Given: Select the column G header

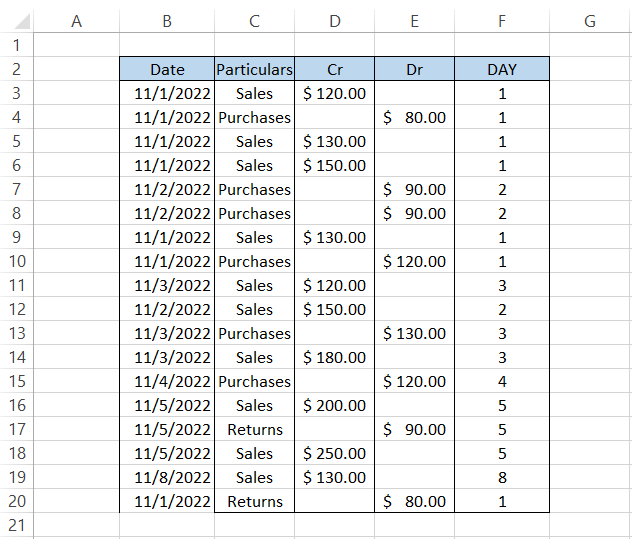Looking at the screenshot, I should 590,21.
